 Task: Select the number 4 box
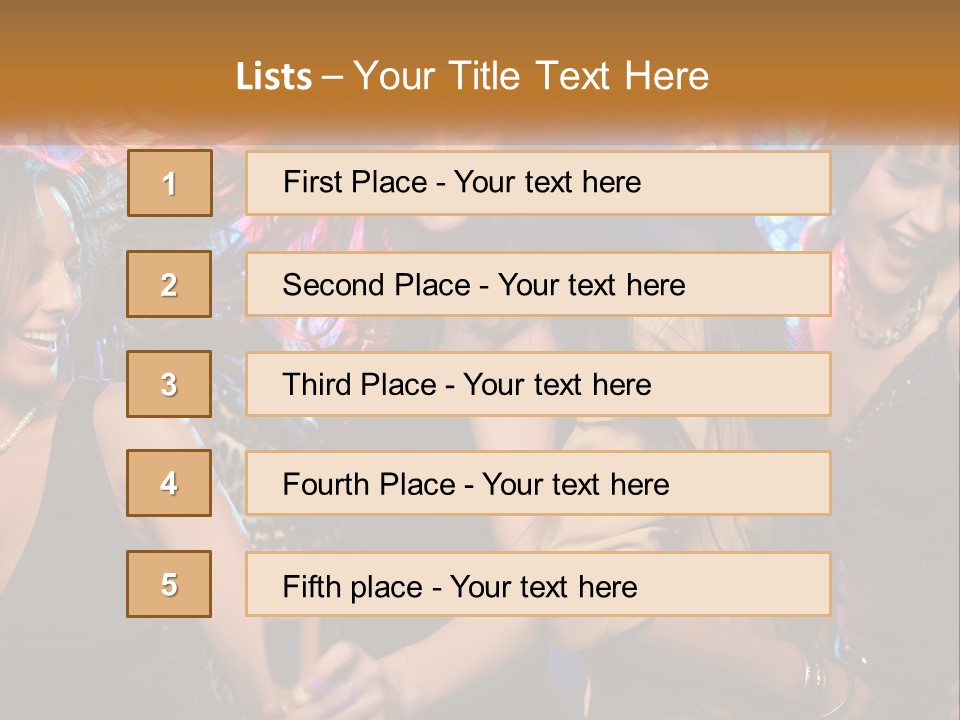point(170,483)
